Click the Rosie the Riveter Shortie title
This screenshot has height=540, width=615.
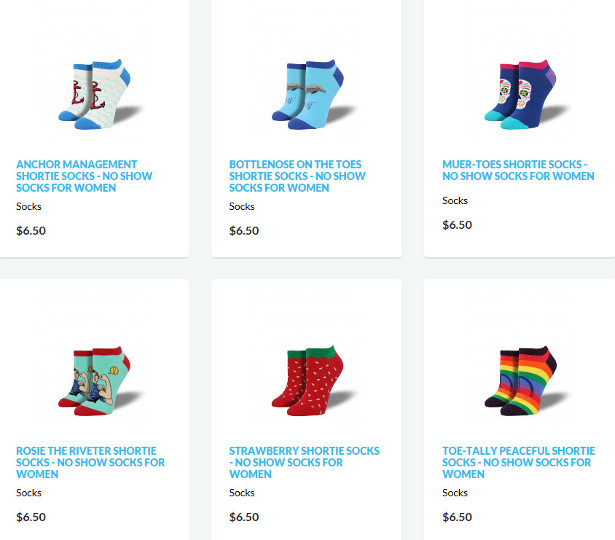click(x=91, y=462)
